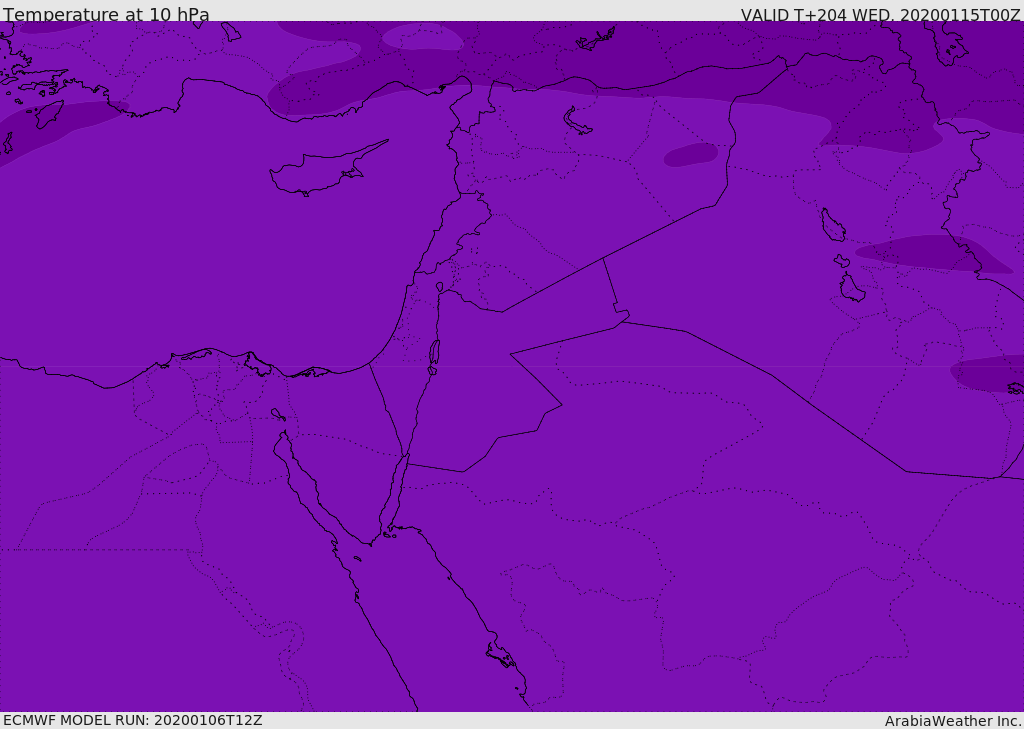Click the island cluster in southern Red Sea
The image size is (1024, 729).
(501, 655)
